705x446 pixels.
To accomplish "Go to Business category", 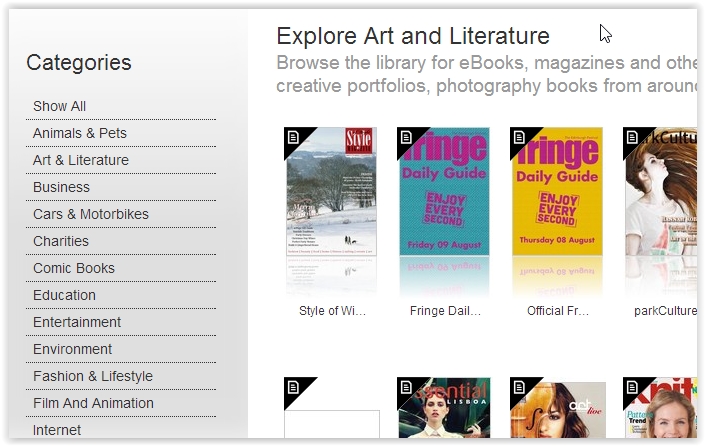I will click(x=61, y=187).
